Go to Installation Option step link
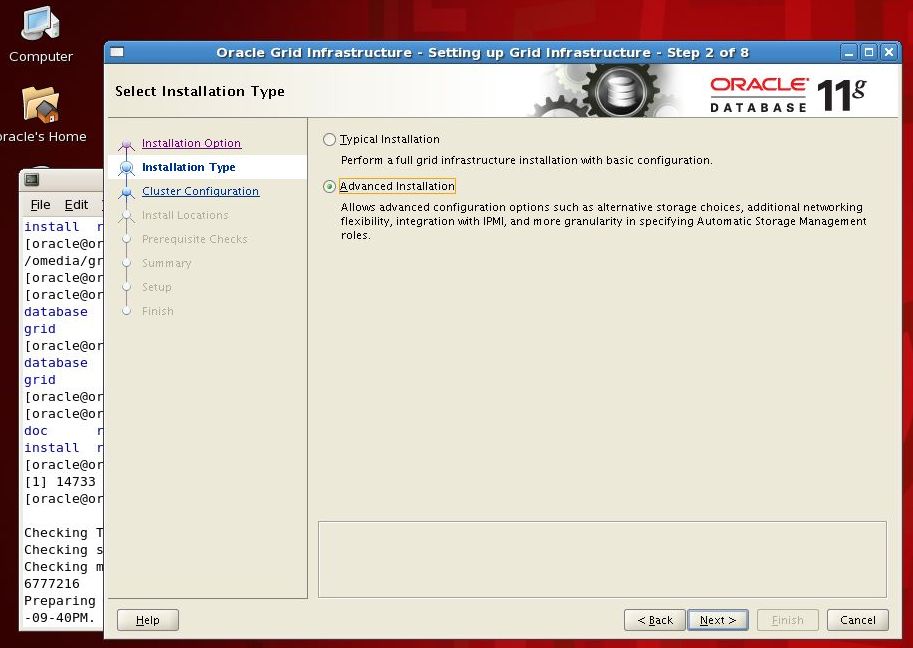Image resolution: width=913 pixels, height=648 pixels. coord(191,144)
